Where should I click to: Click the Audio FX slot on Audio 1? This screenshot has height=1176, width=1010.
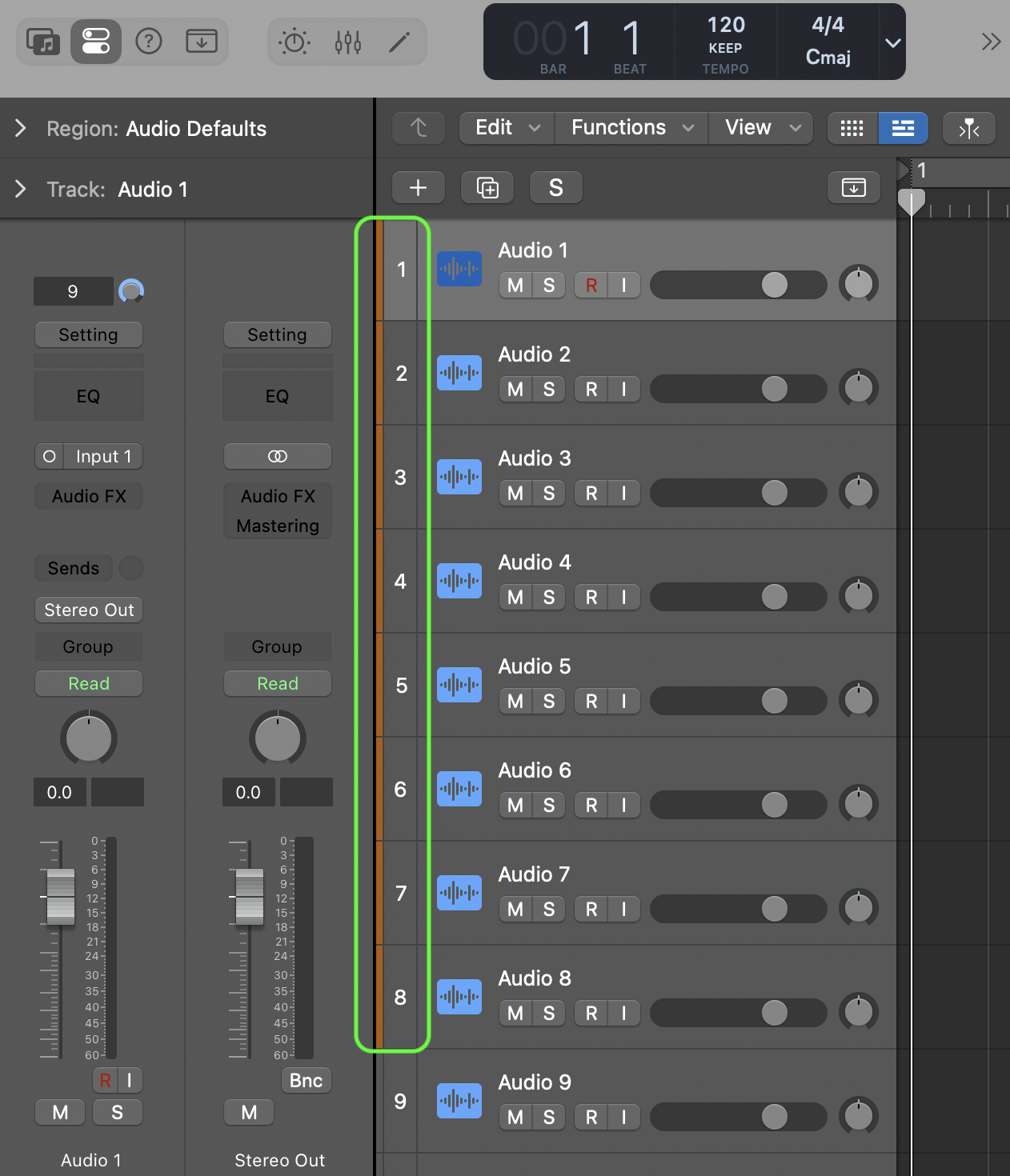tap(89, 496)
